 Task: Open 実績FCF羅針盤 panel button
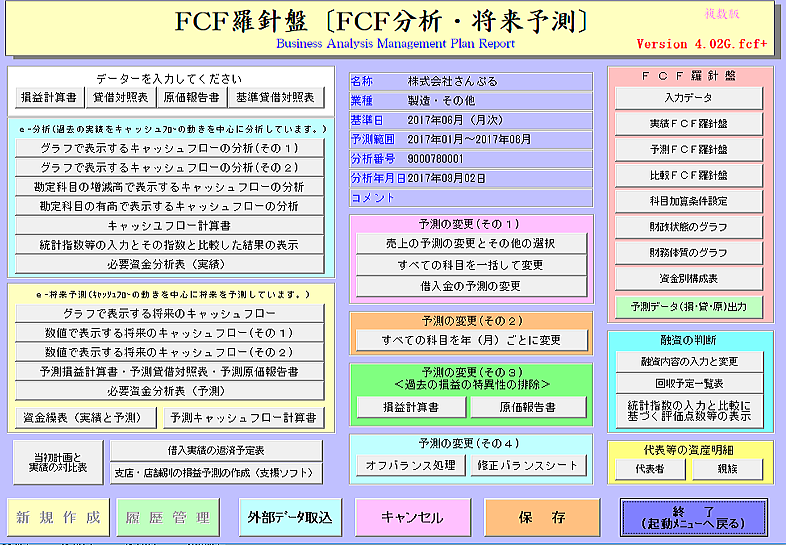pyautogui.click(x=688, y=124)
